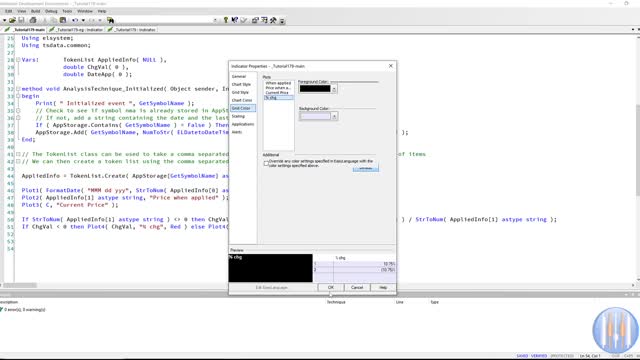Click Cancel in Indicator Properties dialog
Screen dimensions: 640x360
(x=357, y=287)
